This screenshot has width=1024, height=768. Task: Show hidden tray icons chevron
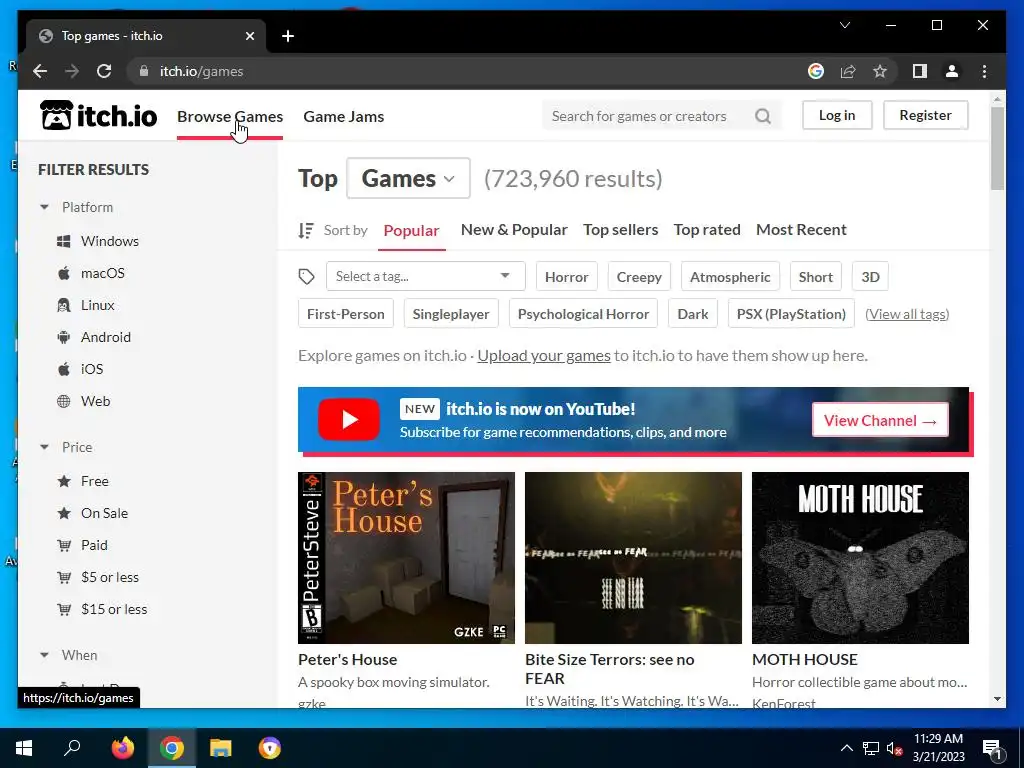(846, 748)
